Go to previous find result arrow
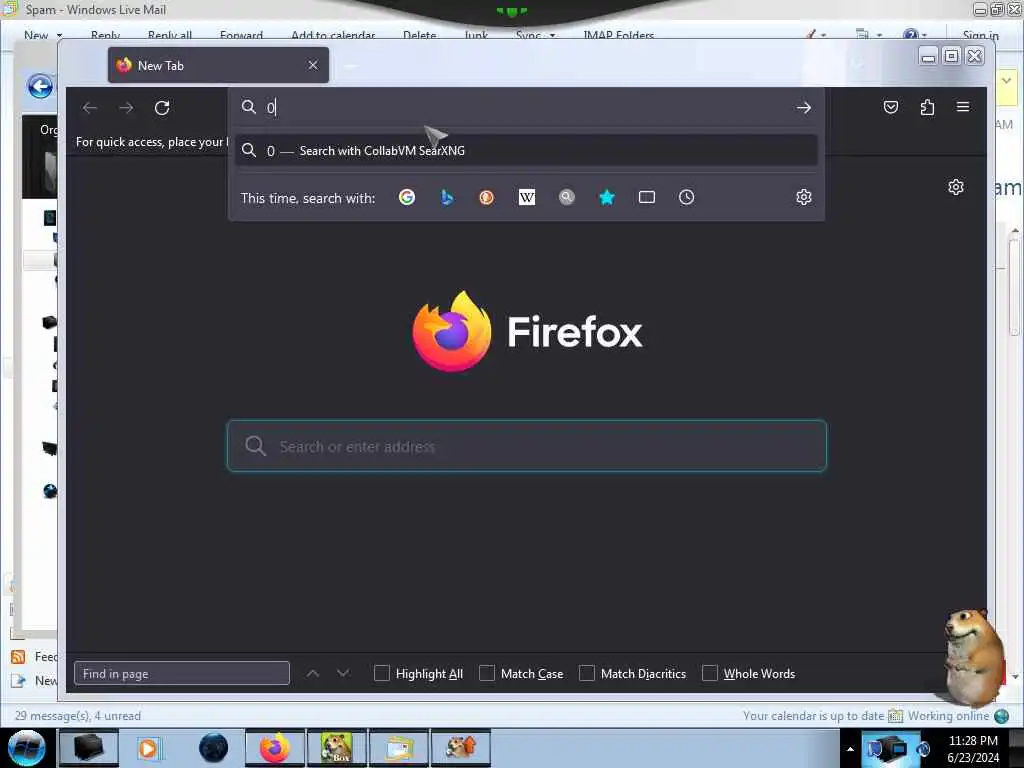This screenshot has width=1024, height=768. 313,673
